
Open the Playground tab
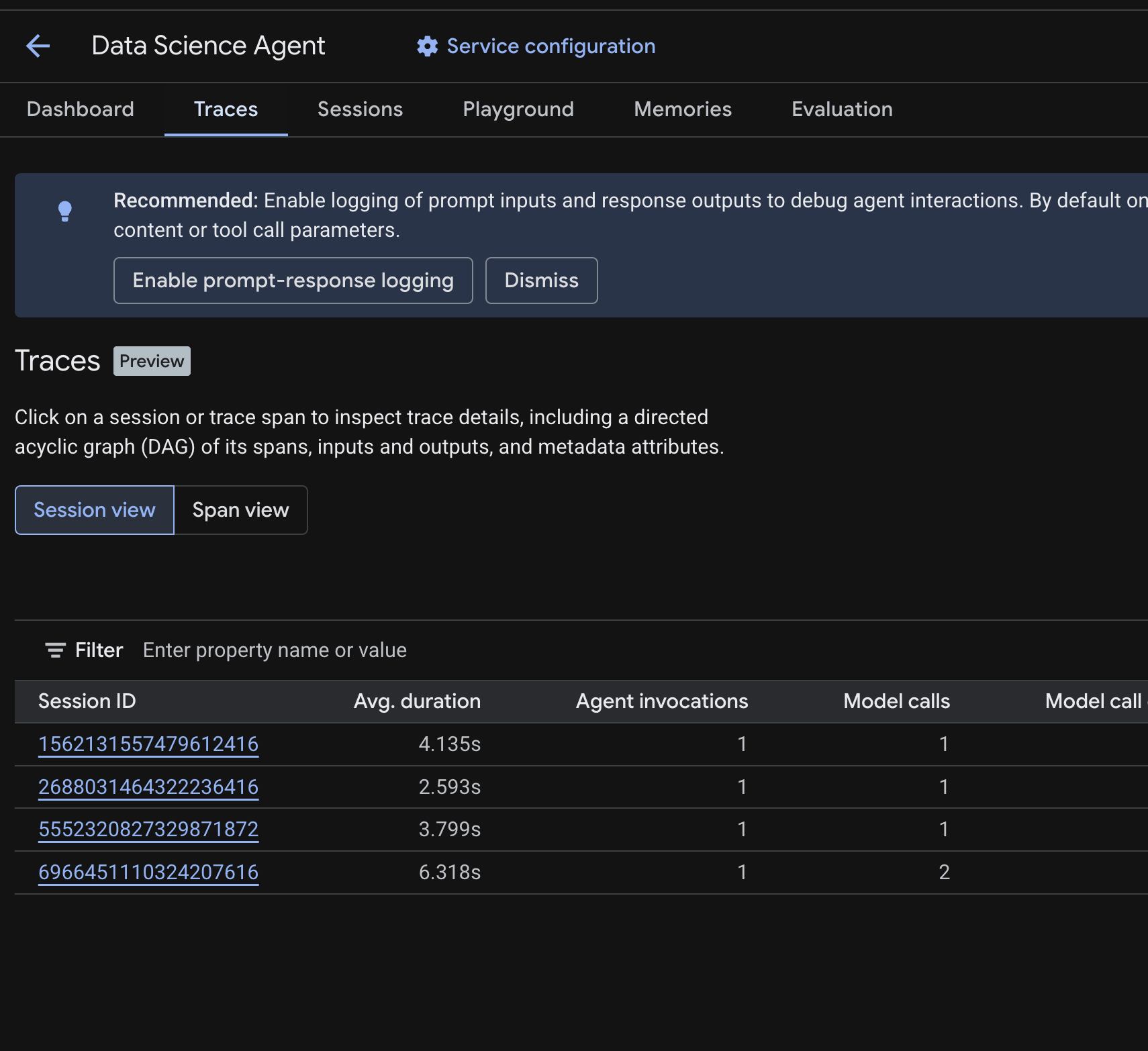point(518,109)
